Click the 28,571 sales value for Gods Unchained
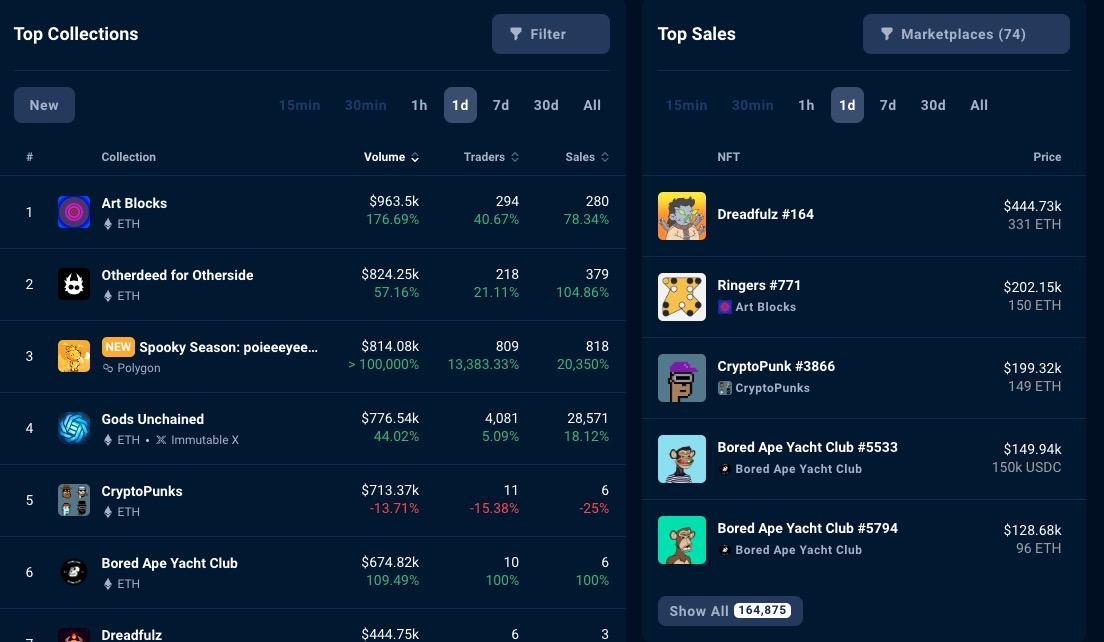The width and height of the screenshot is (1104, 642). point(588,418)
